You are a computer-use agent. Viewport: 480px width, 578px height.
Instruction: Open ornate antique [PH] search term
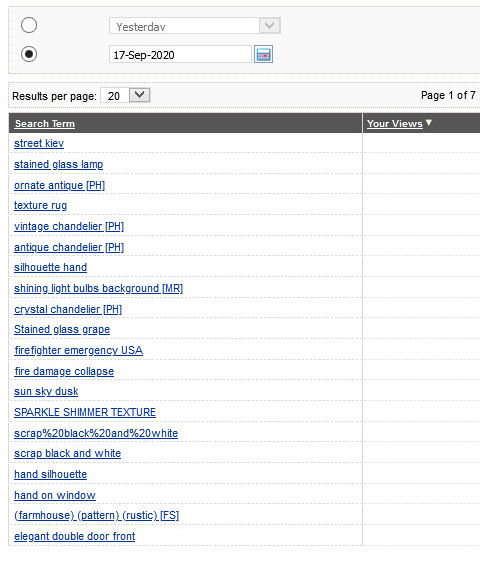coord(59,185)
